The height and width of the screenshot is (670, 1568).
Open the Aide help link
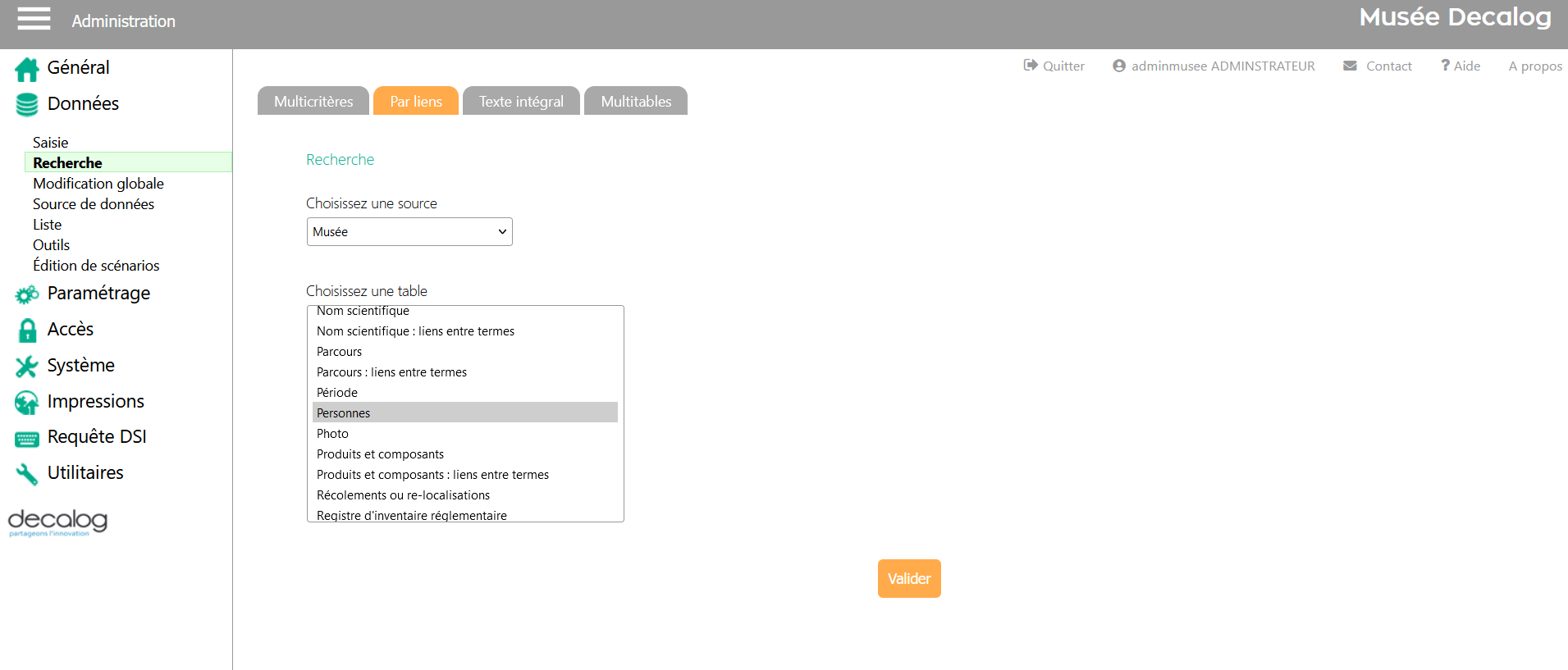coord(1461,66)
